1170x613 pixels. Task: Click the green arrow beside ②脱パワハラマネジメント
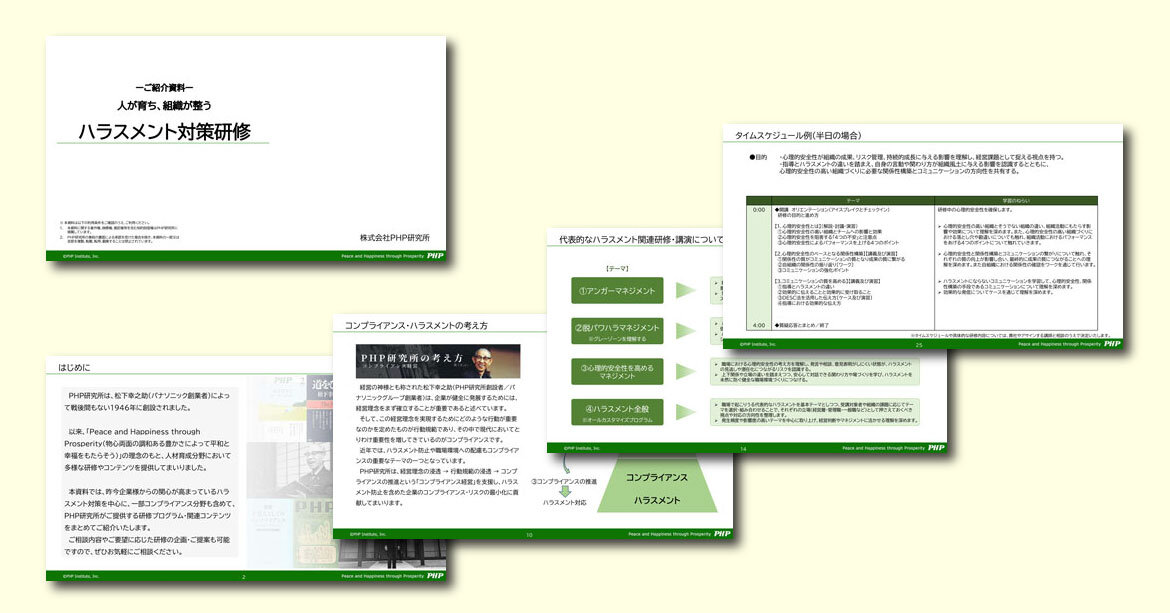(x=685, y=330)
